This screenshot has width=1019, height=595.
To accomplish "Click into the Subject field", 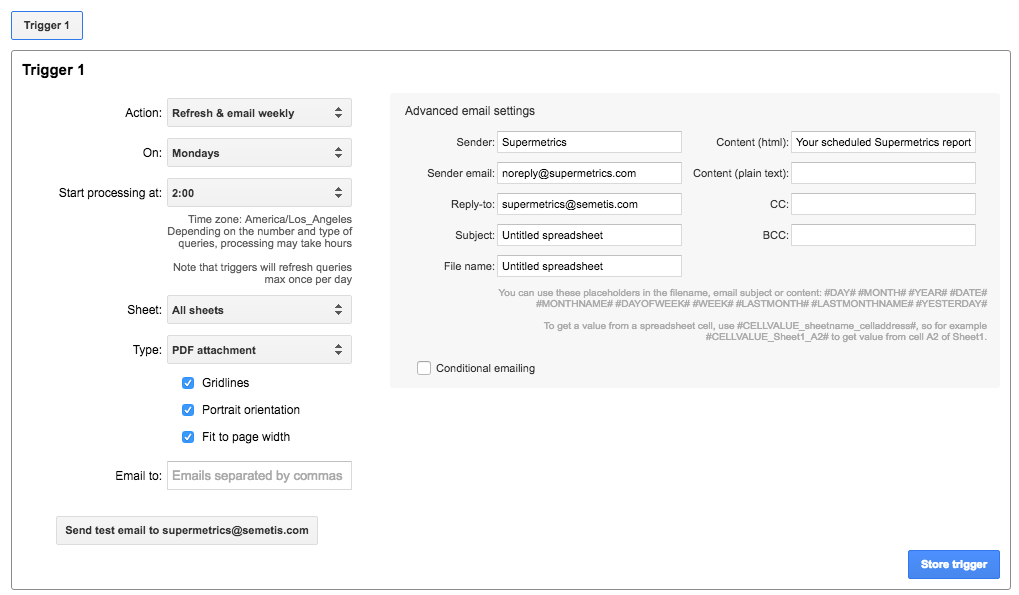I will (x=589, y=235).
